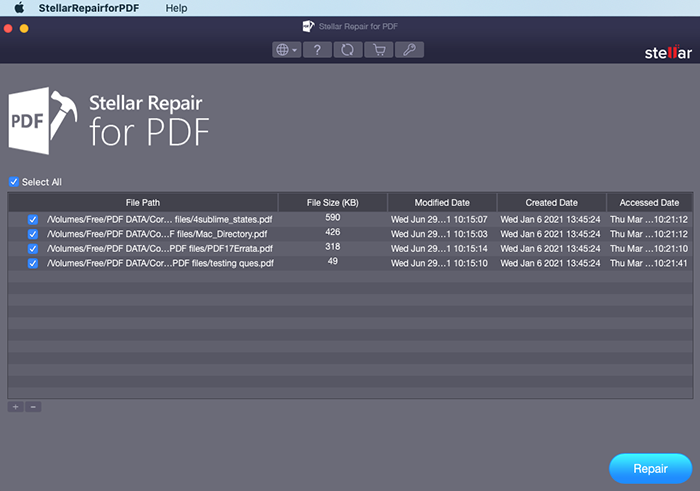The image size is (700, 491).
Task: Uncheck the testing ques.pdf checkbox
Action: [33, 263]
